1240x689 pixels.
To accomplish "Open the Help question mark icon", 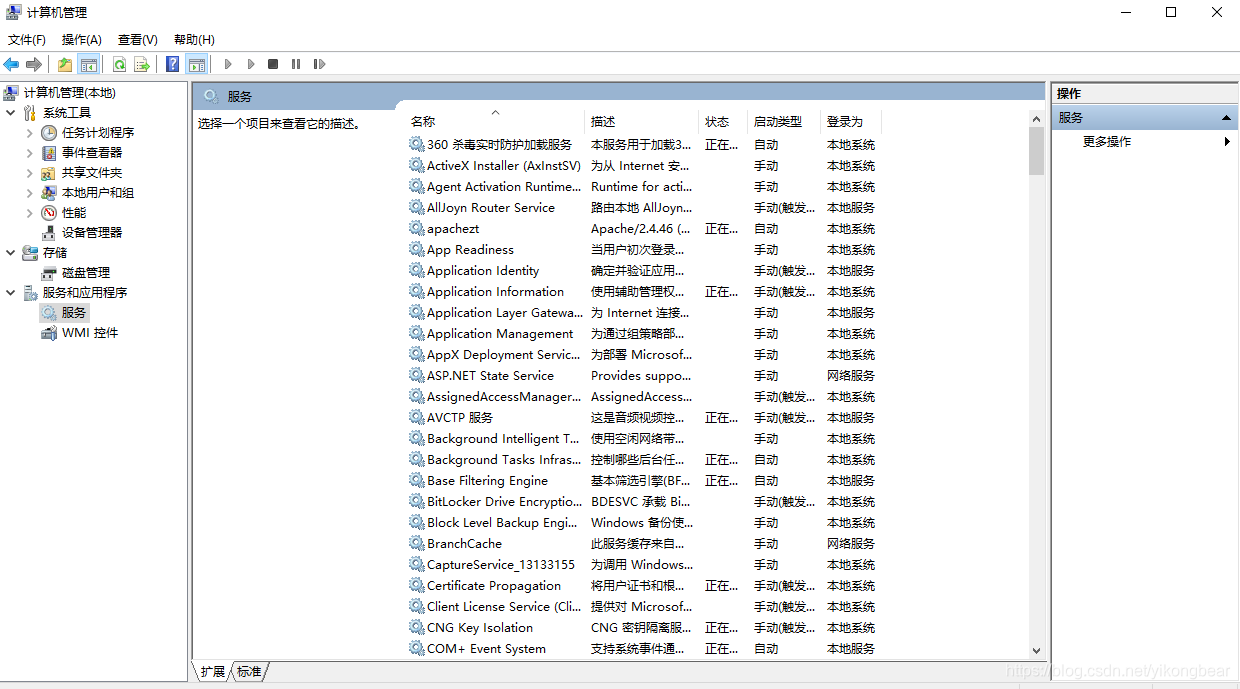I will point(173,64).
